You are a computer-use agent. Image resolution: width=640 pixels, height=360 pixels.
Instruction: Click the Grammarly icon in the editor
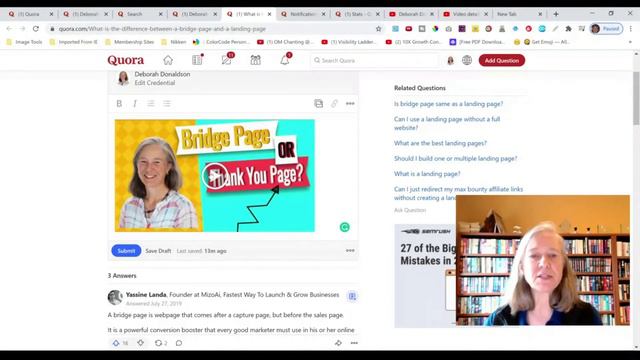pos(344,227)
